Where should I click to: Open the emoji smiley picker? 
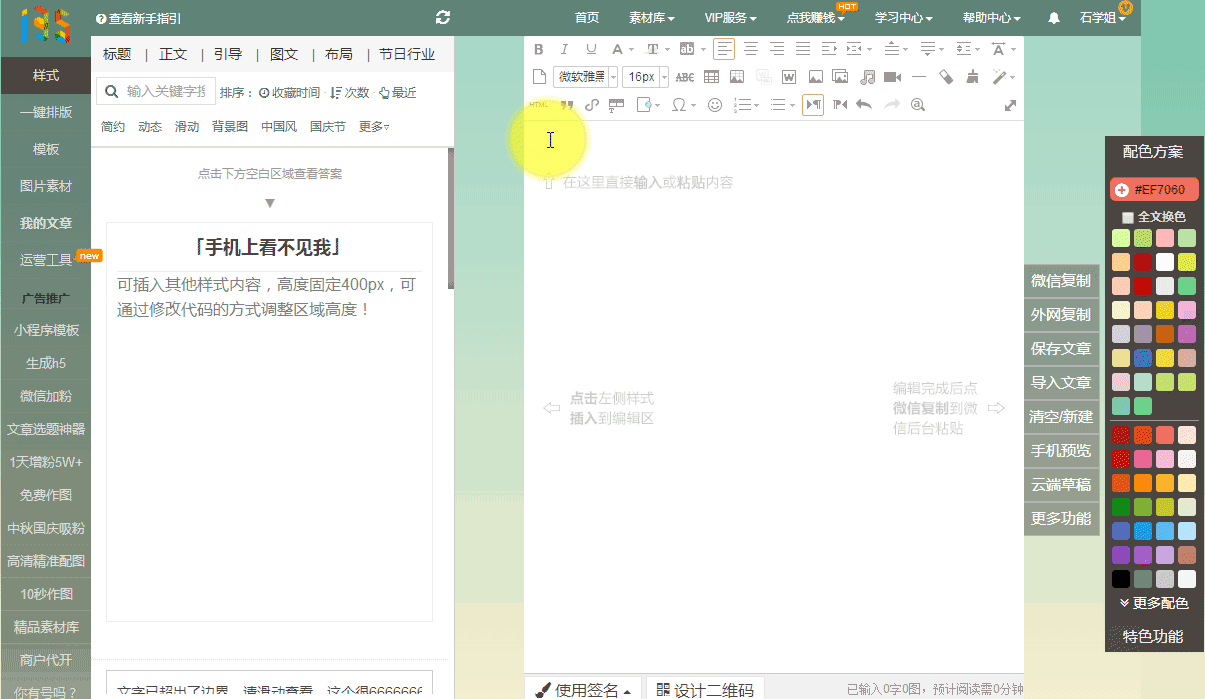pos(714,105)
